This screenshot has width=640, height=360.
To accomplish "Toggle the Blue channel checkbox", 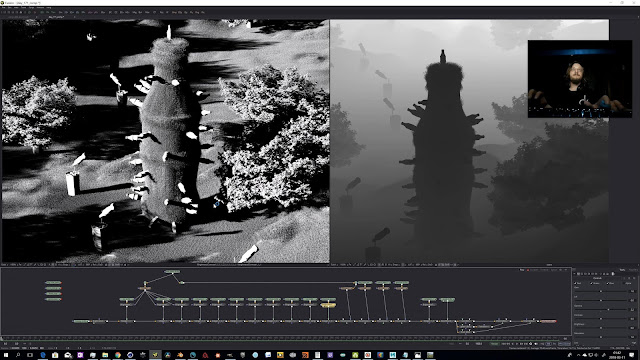I will pyautogui.click(x=607, y=283).
